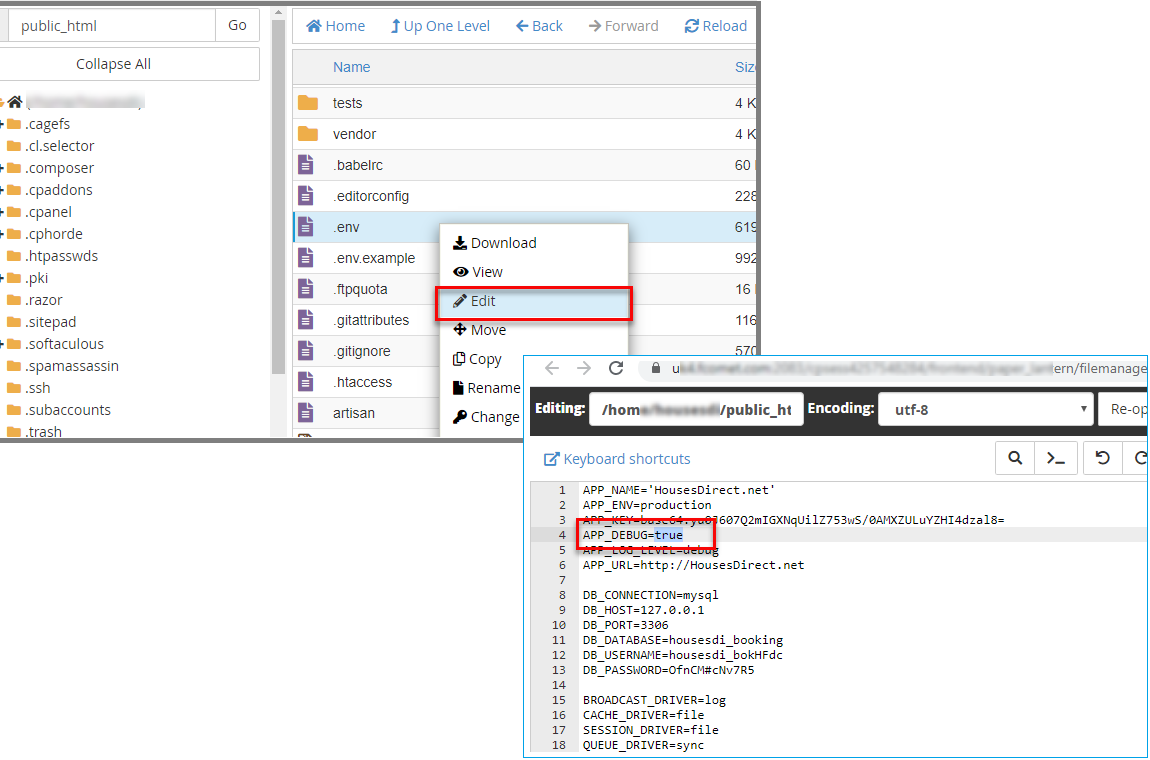Click the Go button
This screenshot has height=760, width=1150.
237,26
